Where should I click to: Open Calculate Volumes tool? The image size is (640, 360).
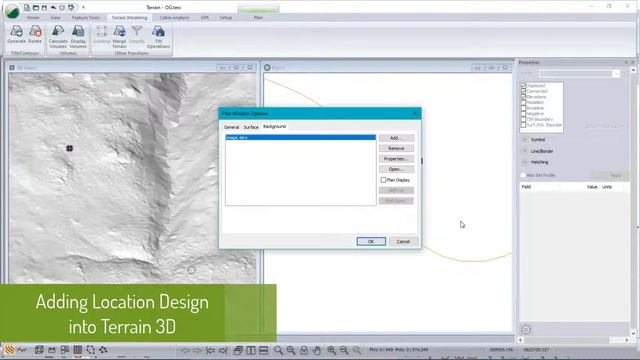click(x=58, y=37)
